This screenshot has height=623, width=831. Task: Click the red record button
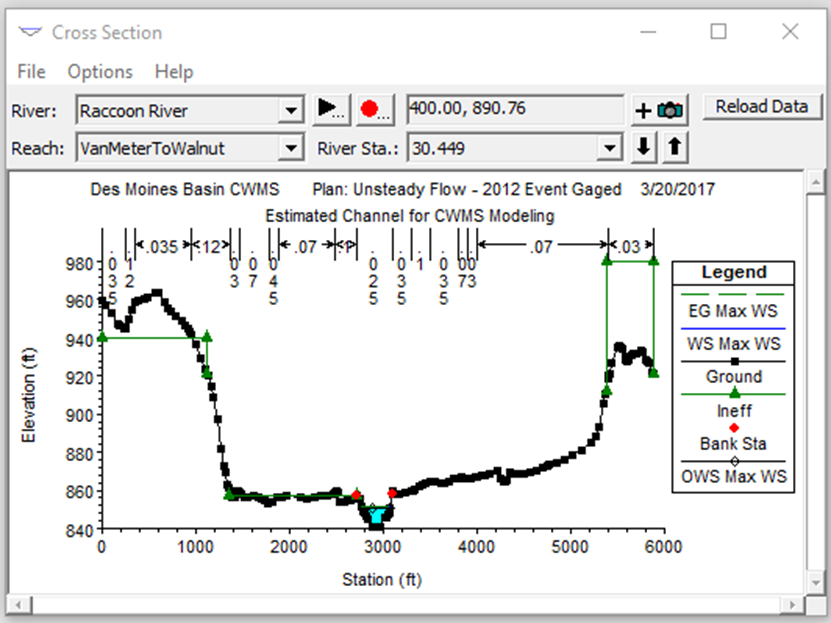coord(375,110)
